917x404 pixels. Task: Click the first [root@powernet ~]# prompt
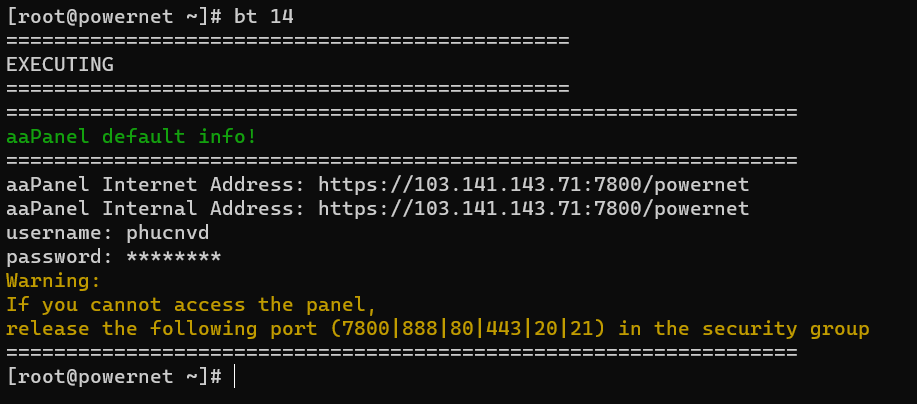click(x=113, y=17)
